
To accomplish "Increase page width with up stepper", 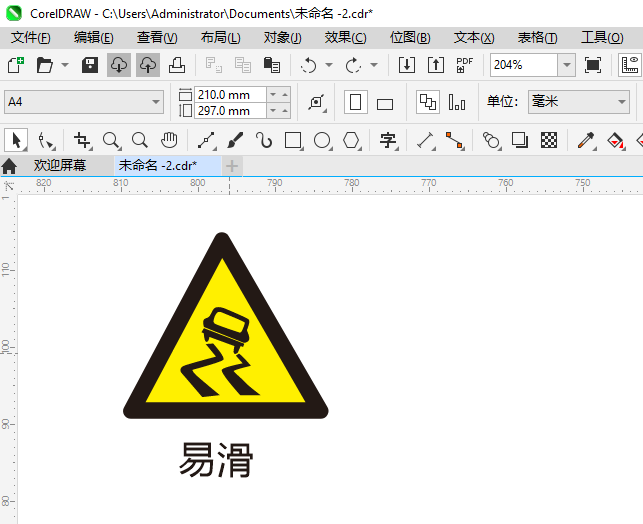I will [285, 95].
